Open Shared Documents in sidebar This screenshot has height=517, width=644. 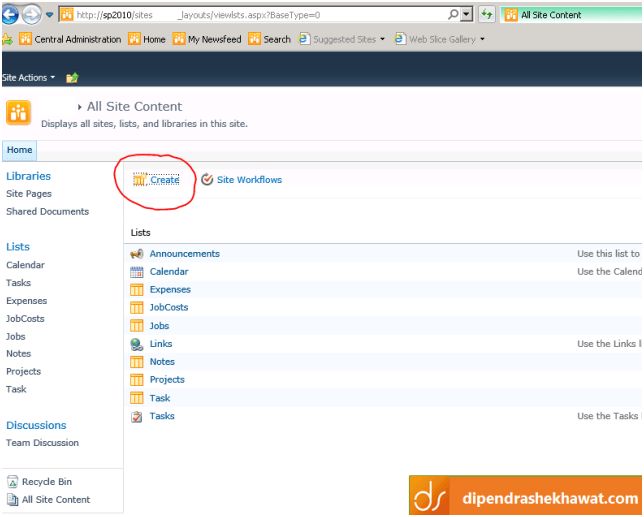pos(47,211)
